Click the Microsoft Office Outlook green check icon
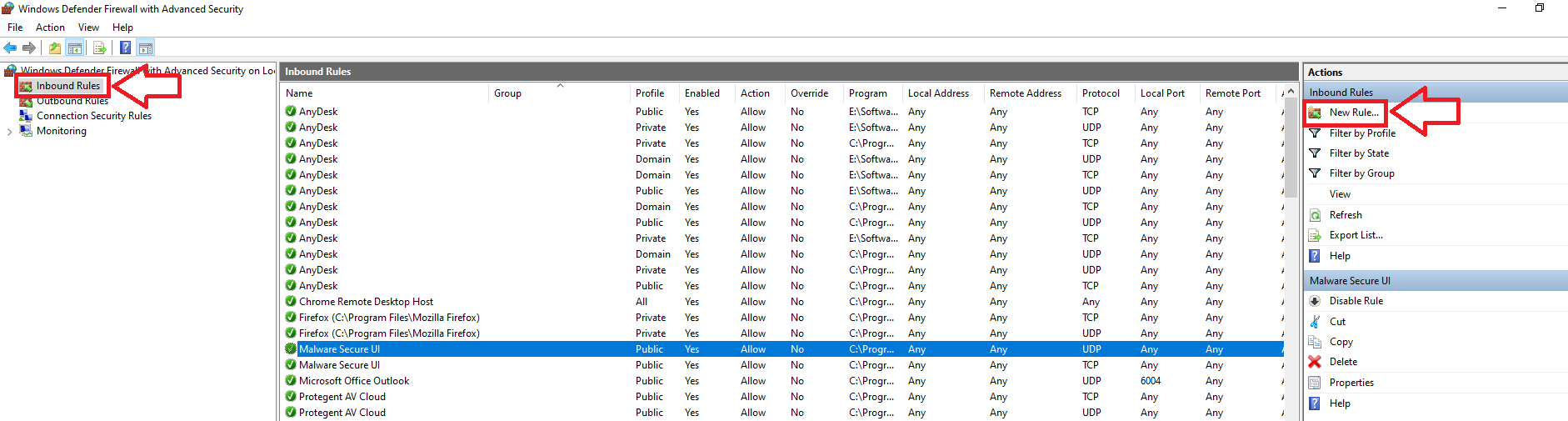The image size is (1568, 421). pyautogui.click(x=291, y=381)
